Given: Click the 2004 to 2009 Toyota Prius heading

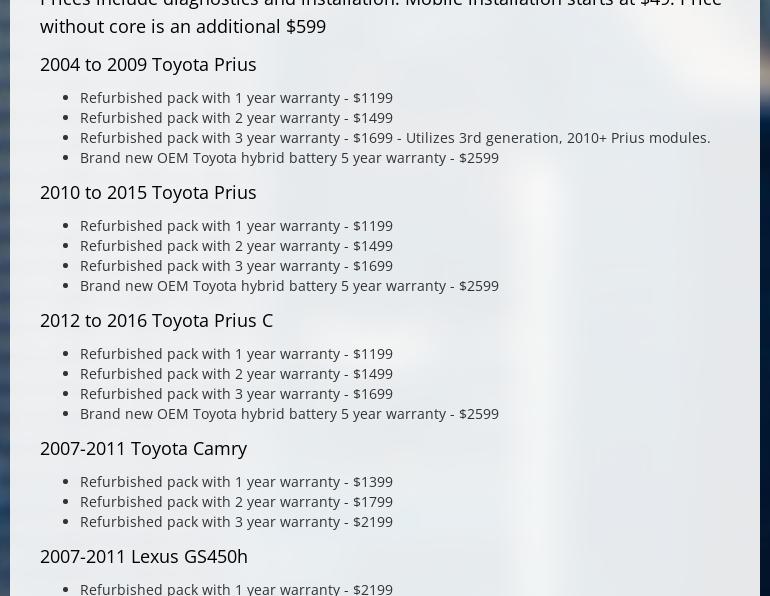Looking at the screenshot, I should [x=148, y=65].
